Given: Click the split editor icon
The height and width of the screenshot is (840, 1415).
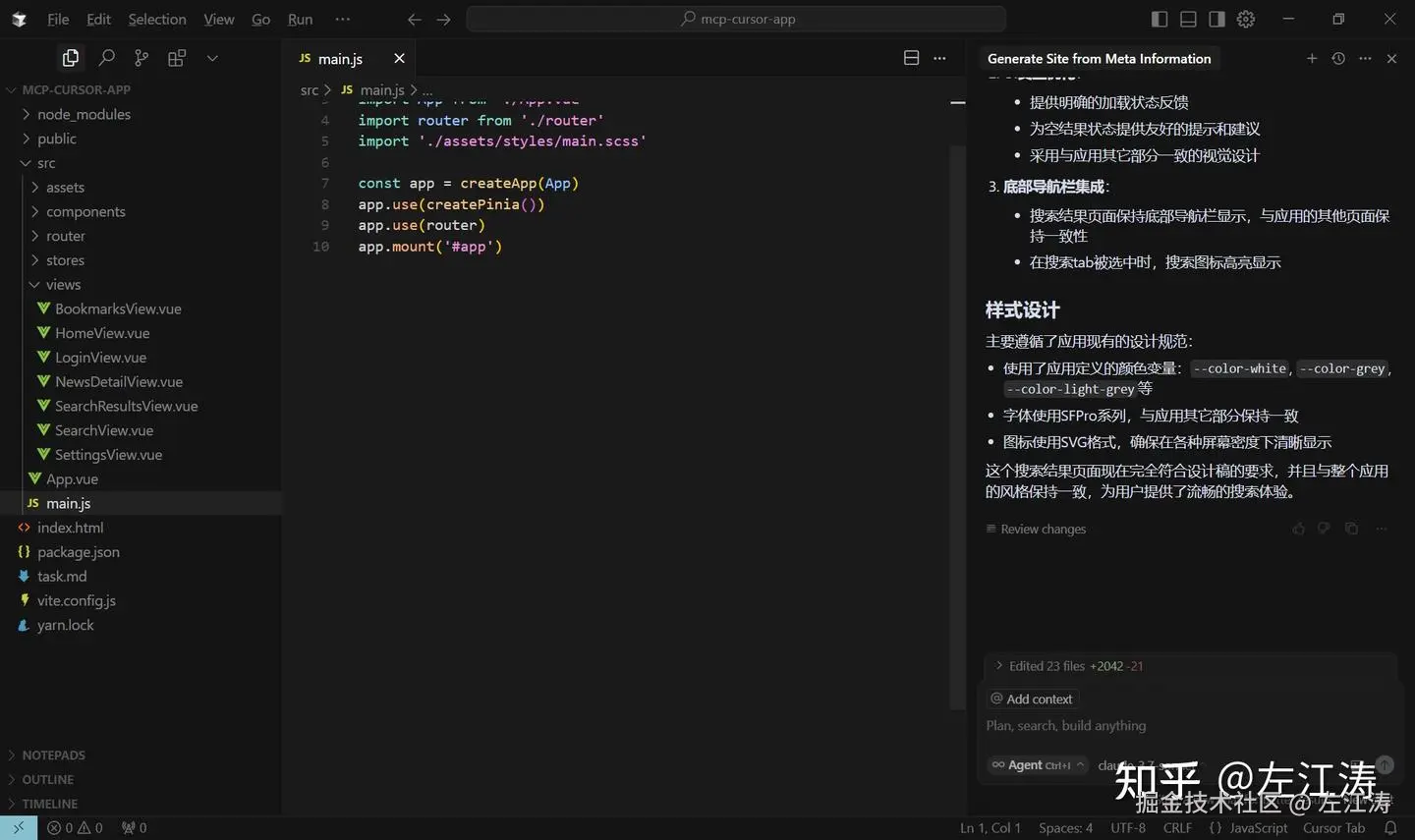Looking at the screenshot, I should click(x=911, y=58).
